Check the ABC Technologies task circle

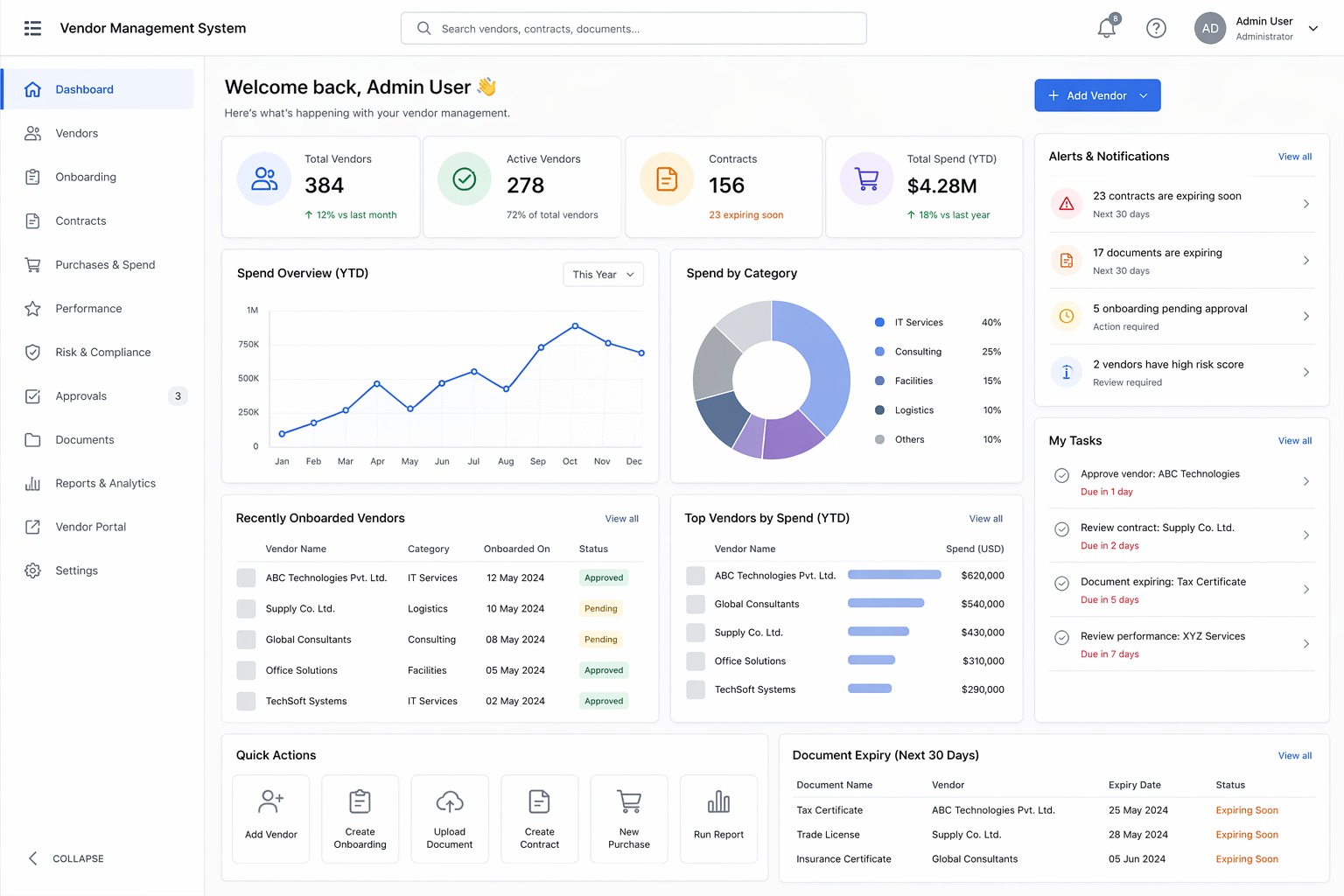click(x=1061, y=475)
